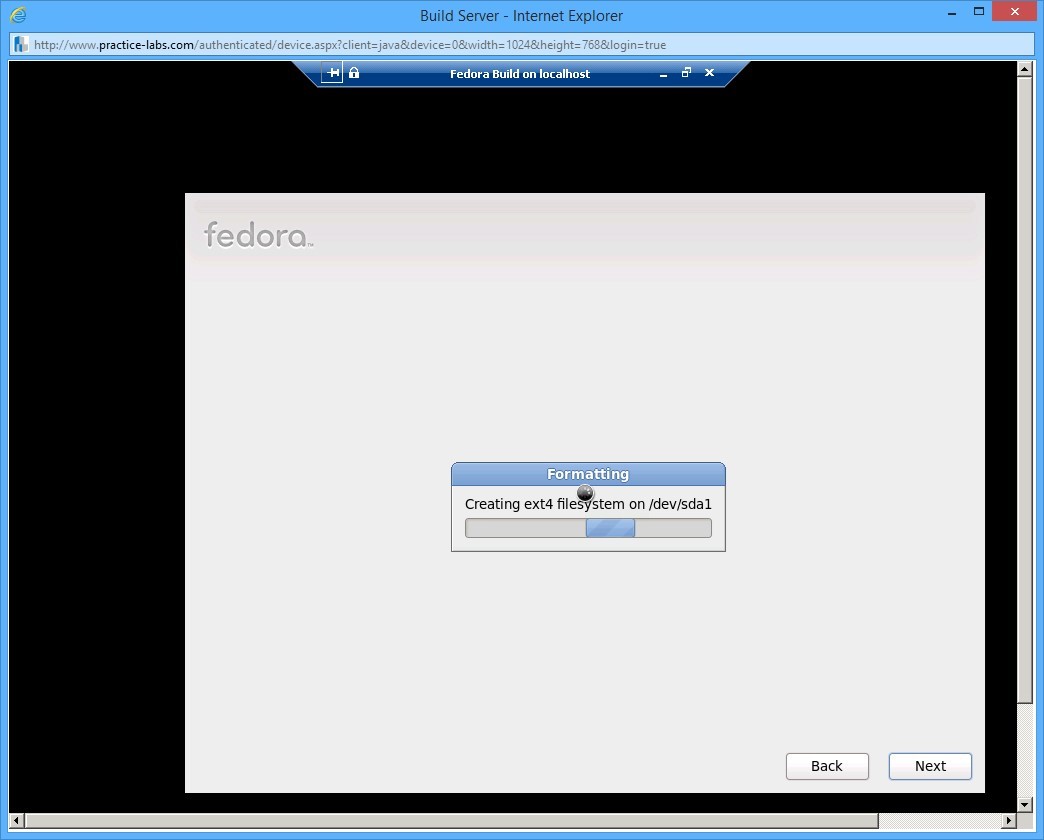
Task: Close Internet Explorer with the red X
Action: point(1013,12)
